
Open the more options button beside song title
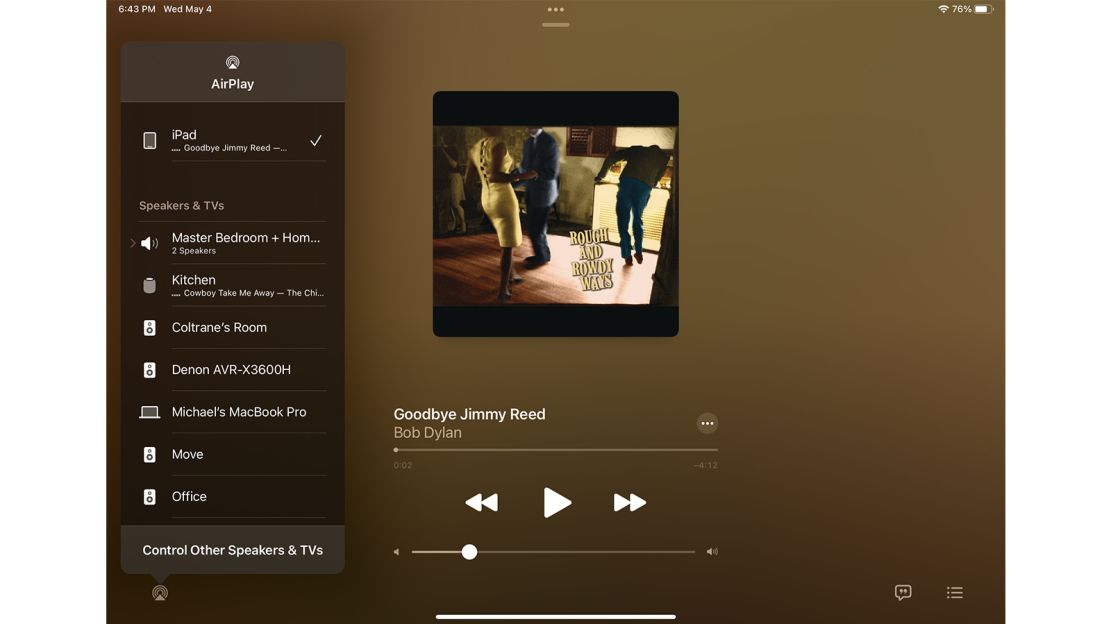(x=706, y=424)
